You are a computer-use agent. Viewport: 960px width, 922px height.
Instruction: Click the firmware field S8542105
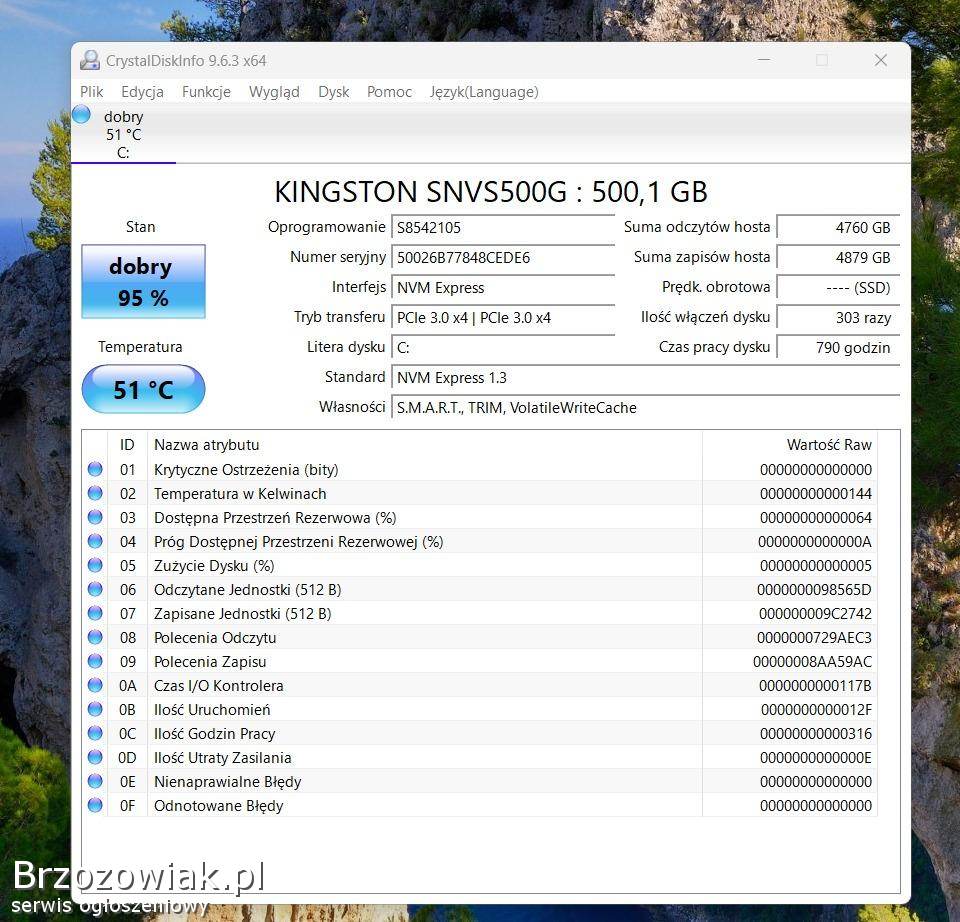tap(503, 228)
